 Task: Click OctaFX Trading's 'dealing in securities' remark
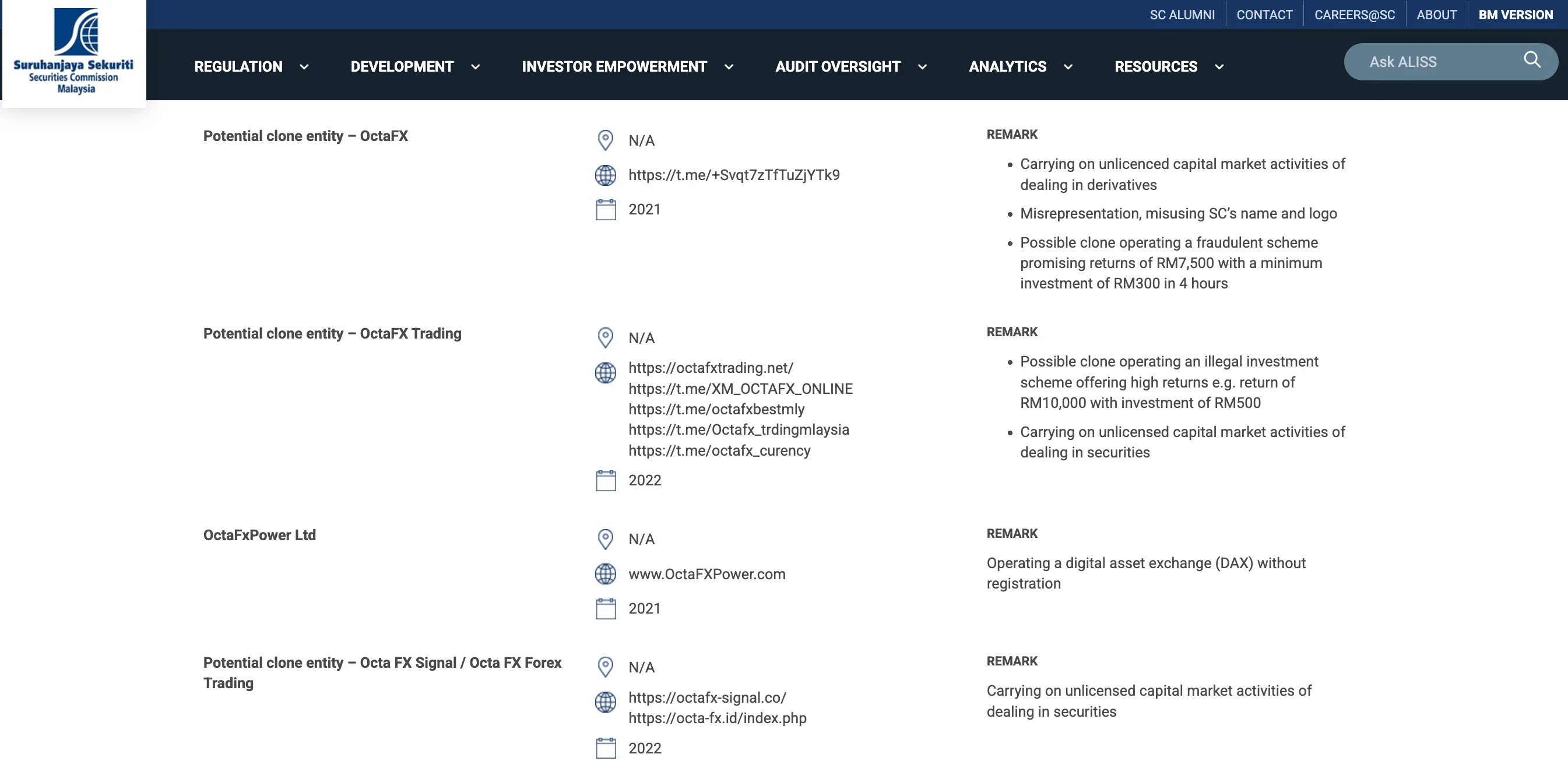coord(1085,452)
